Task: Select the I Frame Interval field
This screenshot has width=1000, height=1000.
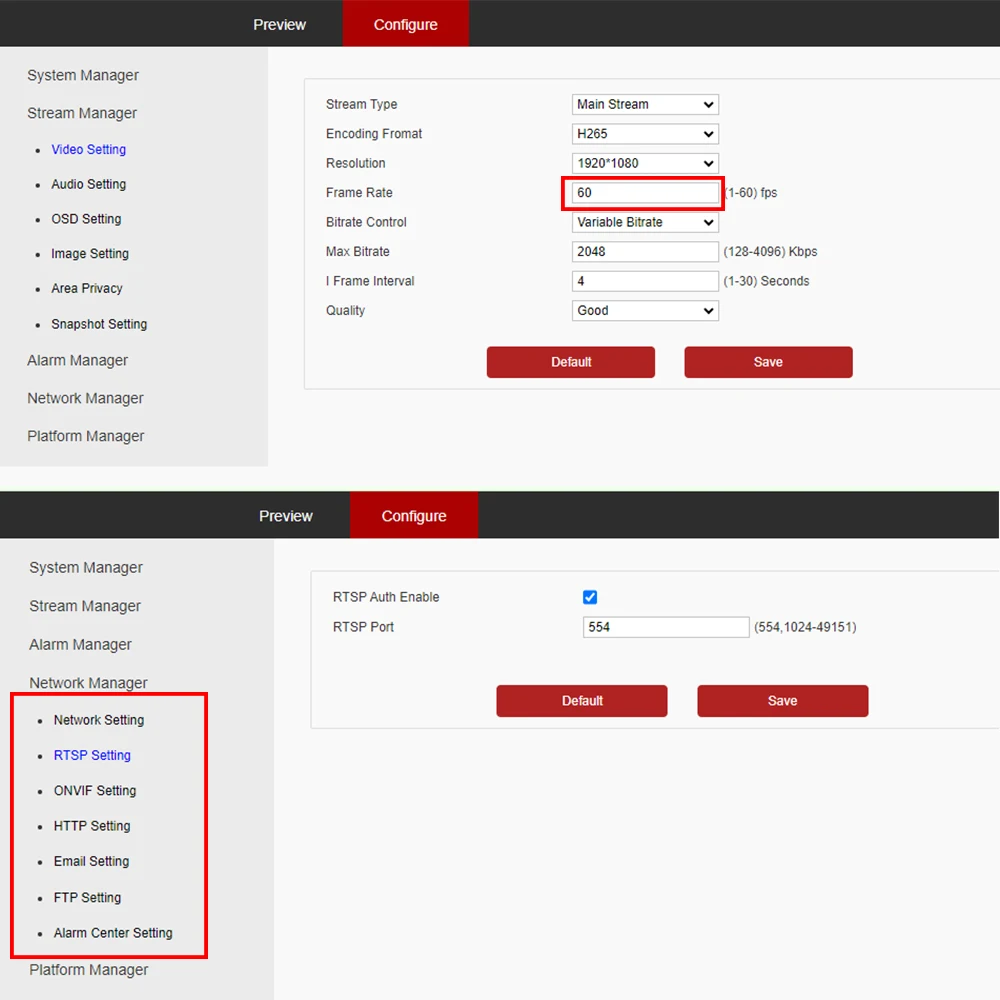Action: (645, 281)
